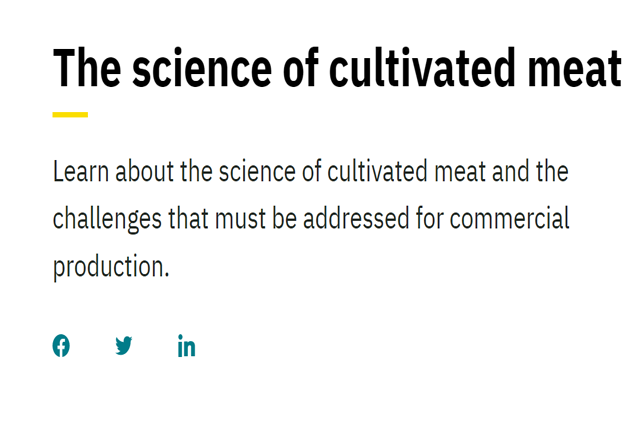Click the word 'challenges' in the description
641x427 pixels.
(108, 219)
